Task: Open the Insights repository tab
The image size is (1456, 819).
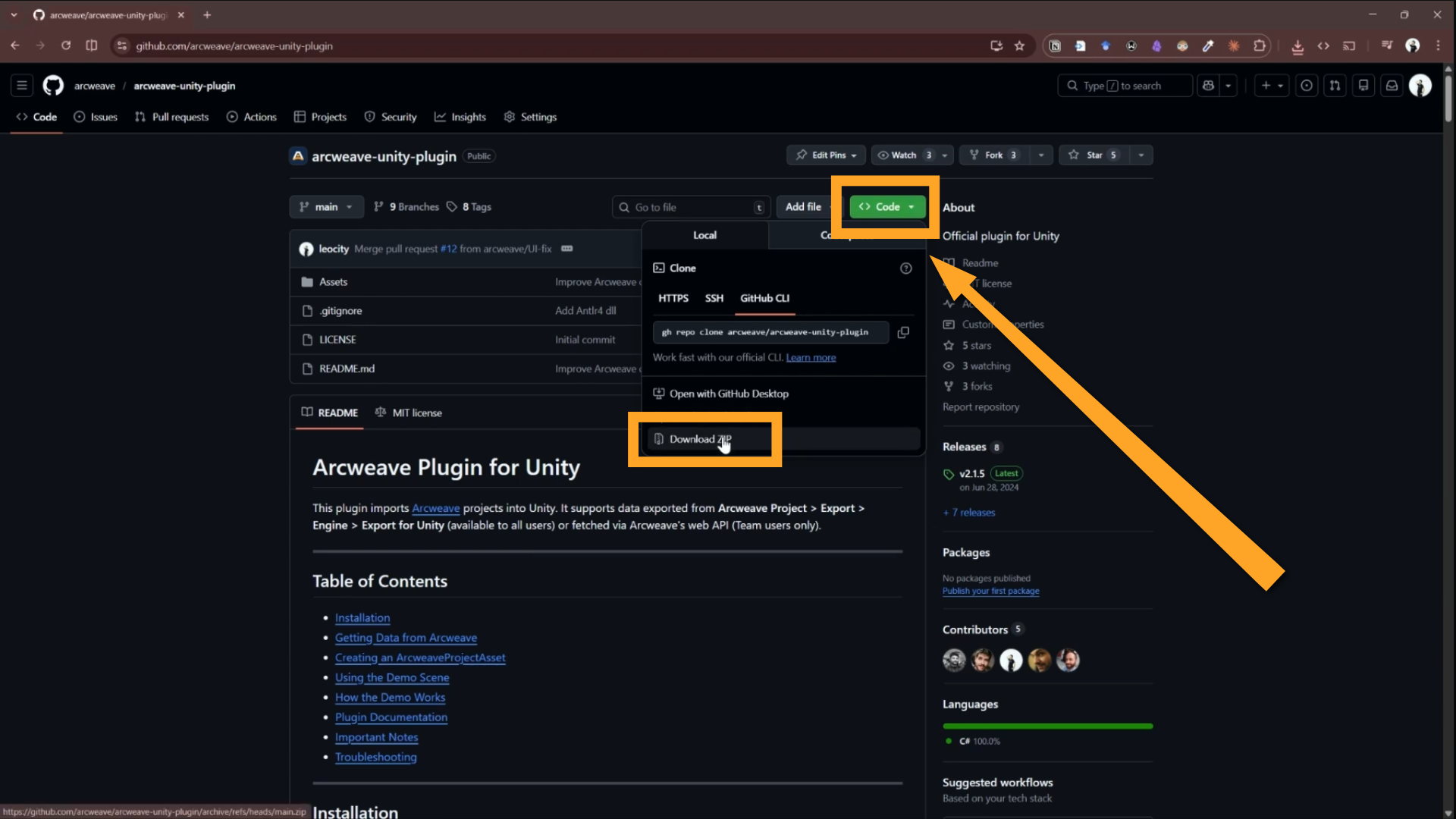Action: [460, 117]
